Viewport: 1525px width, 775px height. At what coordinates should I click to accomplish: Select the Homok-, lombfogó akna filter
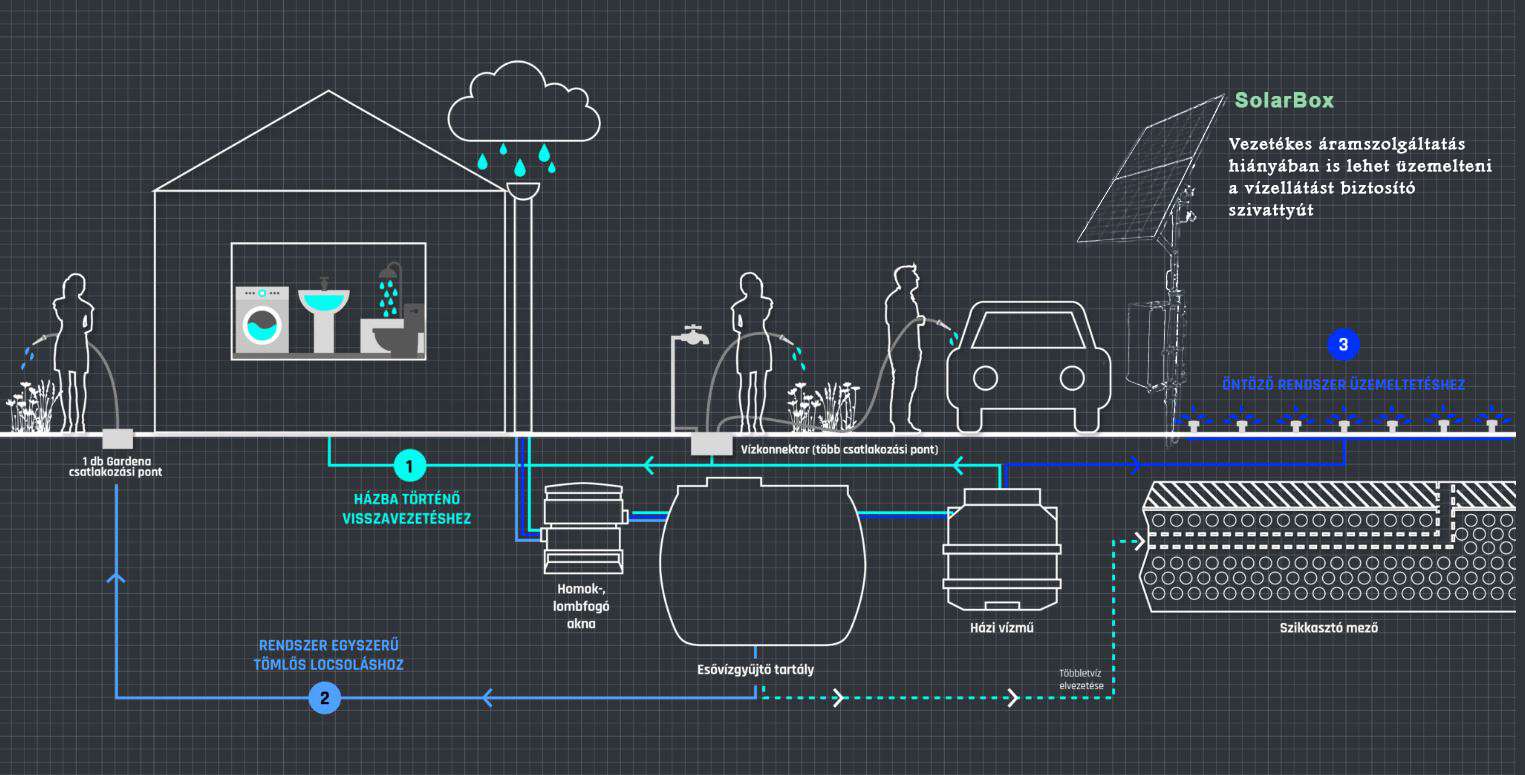(582, 529)
